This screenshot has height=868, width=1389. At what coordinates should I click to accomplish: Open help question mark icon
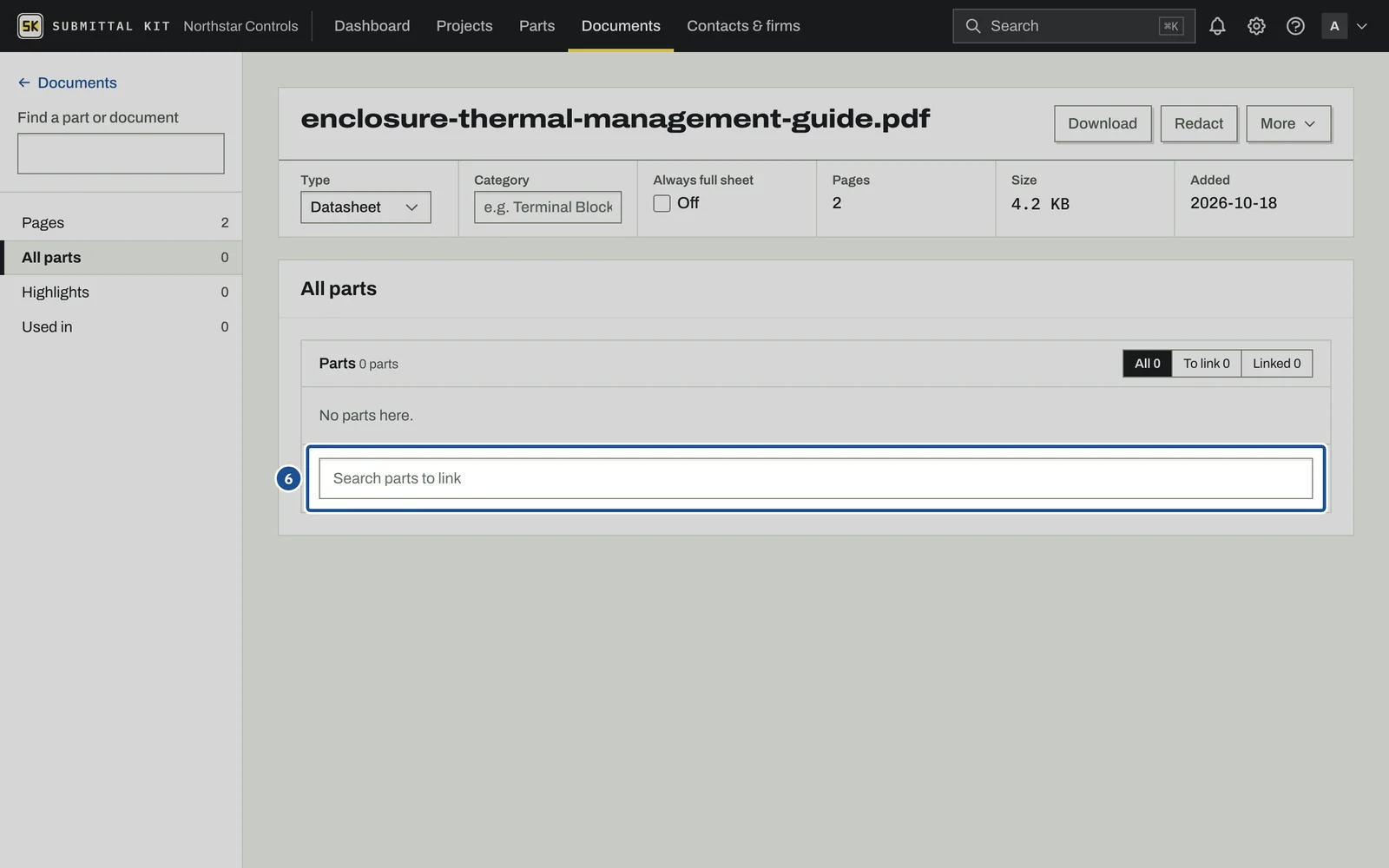click(1295, 26)
